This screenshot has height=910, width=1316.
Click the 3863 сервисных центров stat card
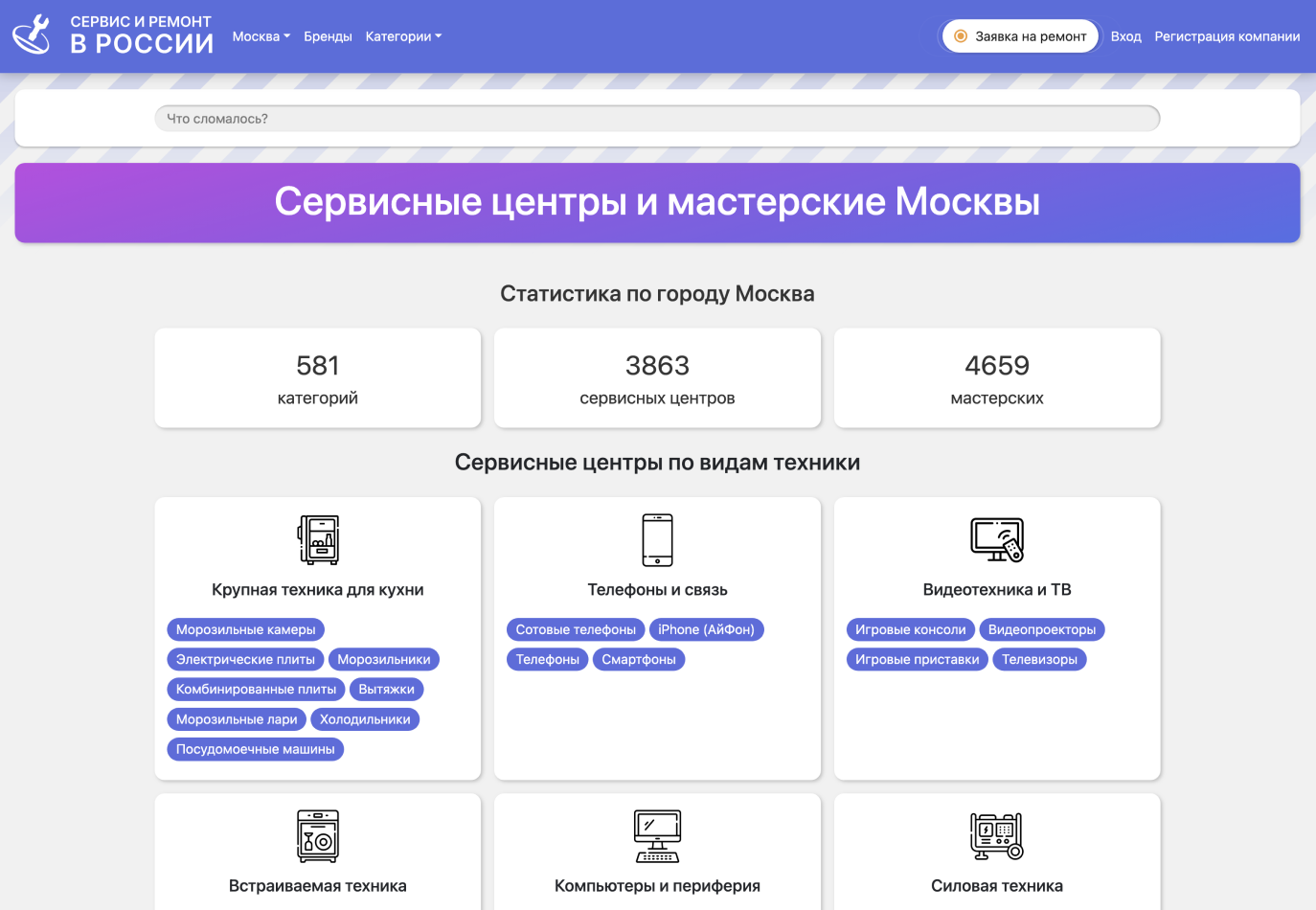point(657,378)
